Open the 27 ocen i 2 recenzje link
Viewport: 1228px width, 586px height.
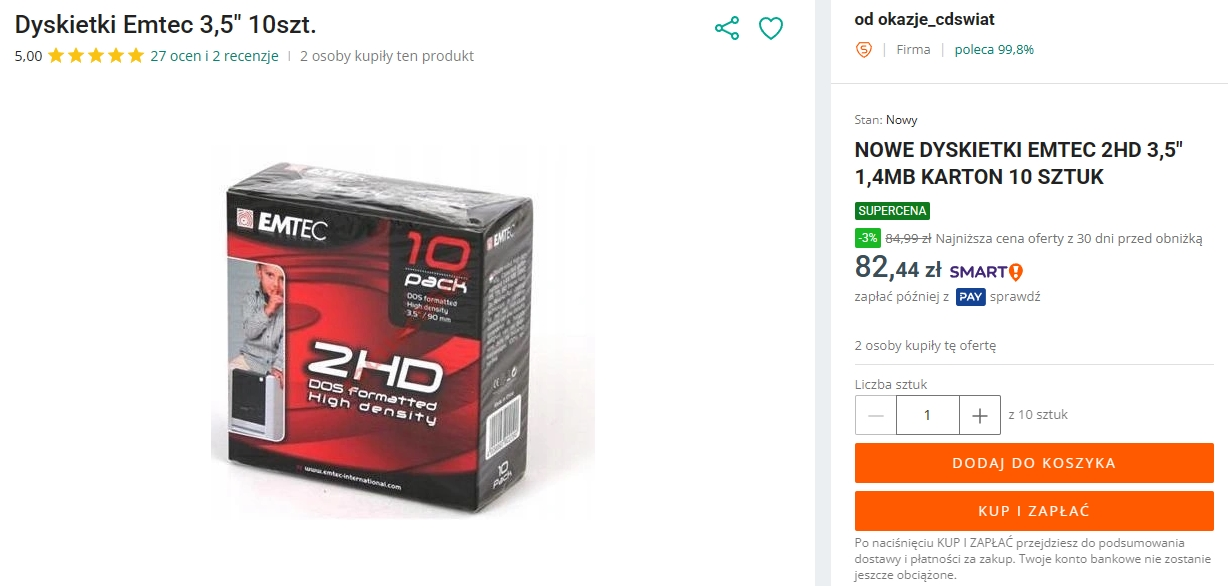214,56
